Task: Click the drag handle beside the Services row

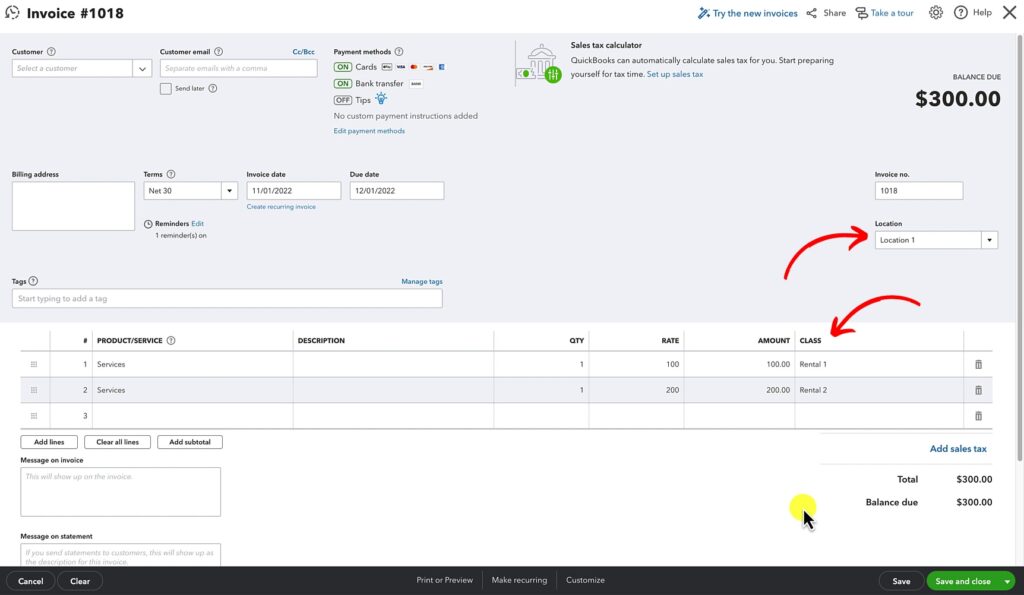Action: [35, 363]
